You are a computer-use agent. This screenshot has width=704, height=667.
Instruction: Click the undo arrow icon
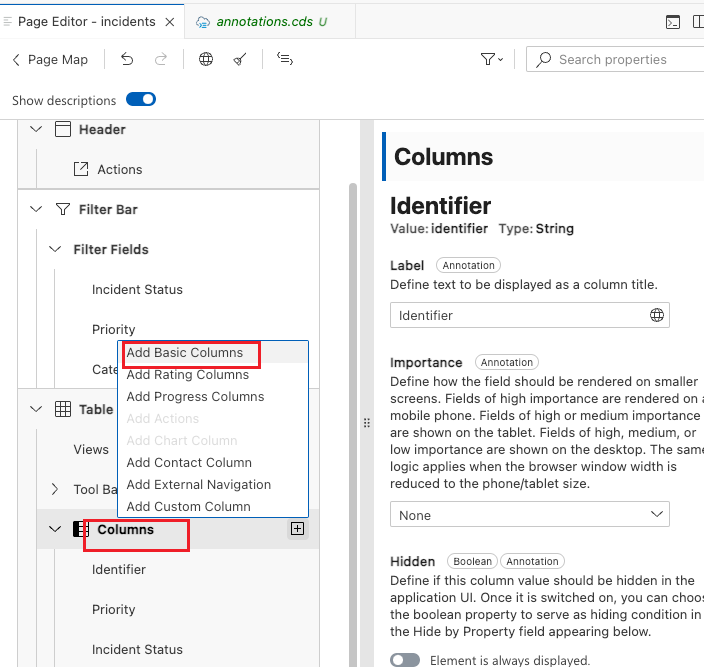127,60
